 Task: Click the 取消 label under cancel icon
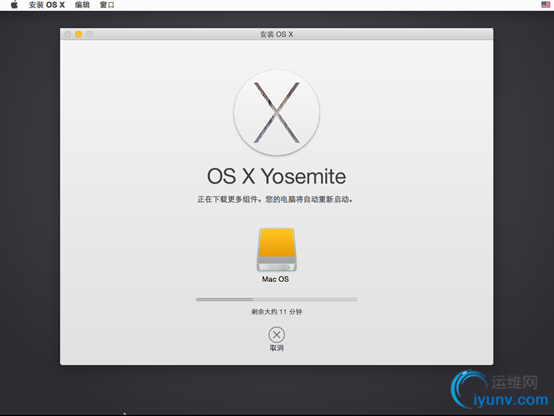pyautogui.click(x=277, y=348)
